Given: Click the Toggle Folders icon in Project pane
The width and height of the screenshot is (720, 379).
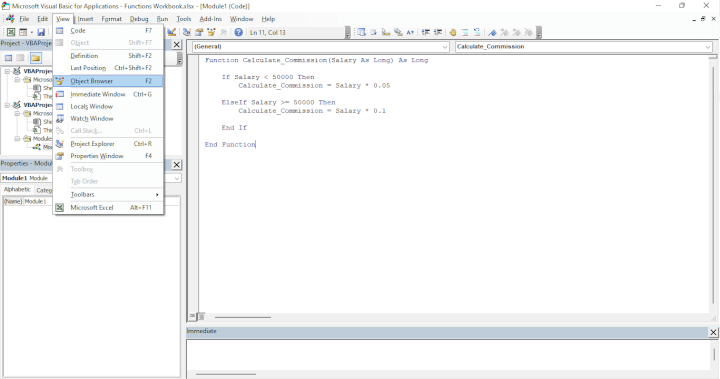Looking at the screenshot, I should [35, 58].
